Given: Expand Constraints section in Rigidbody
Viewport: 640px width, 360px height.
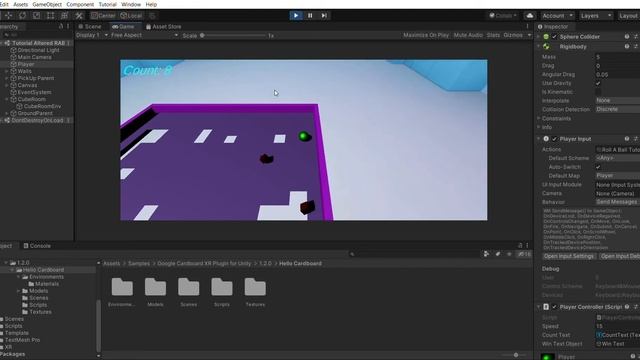Looking at the screenshot, I should (539, 118).
